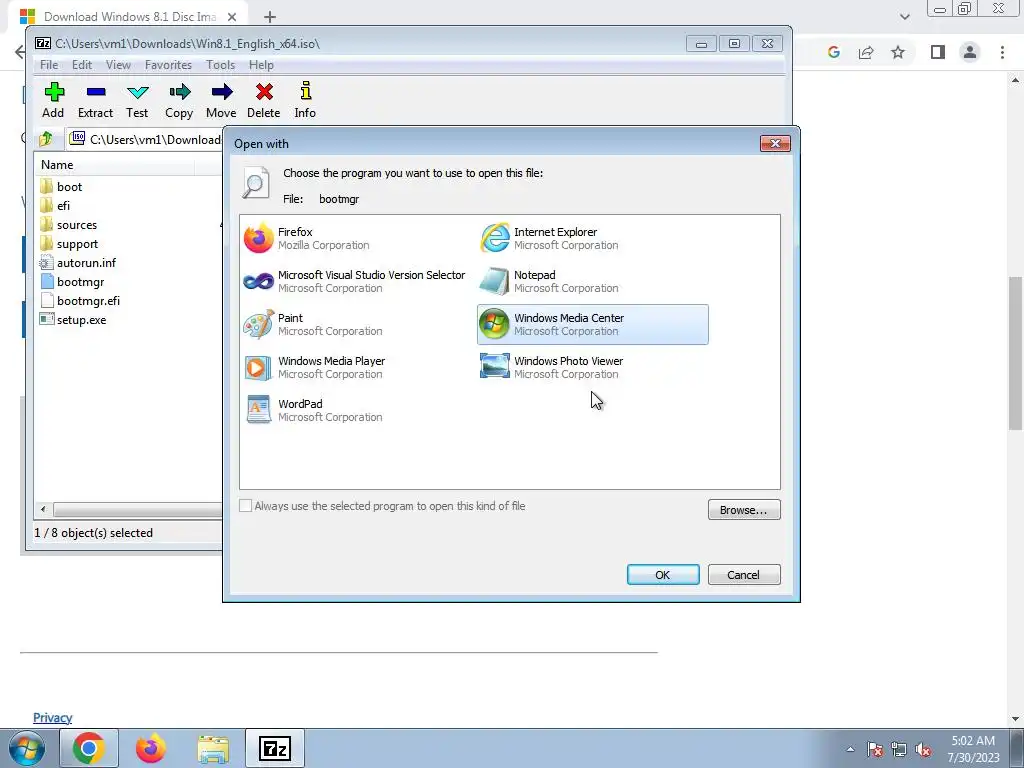This screenshot has height=768, width=1024.
Task: Open the Privacy link on webpage
Action: pos(52,717)
